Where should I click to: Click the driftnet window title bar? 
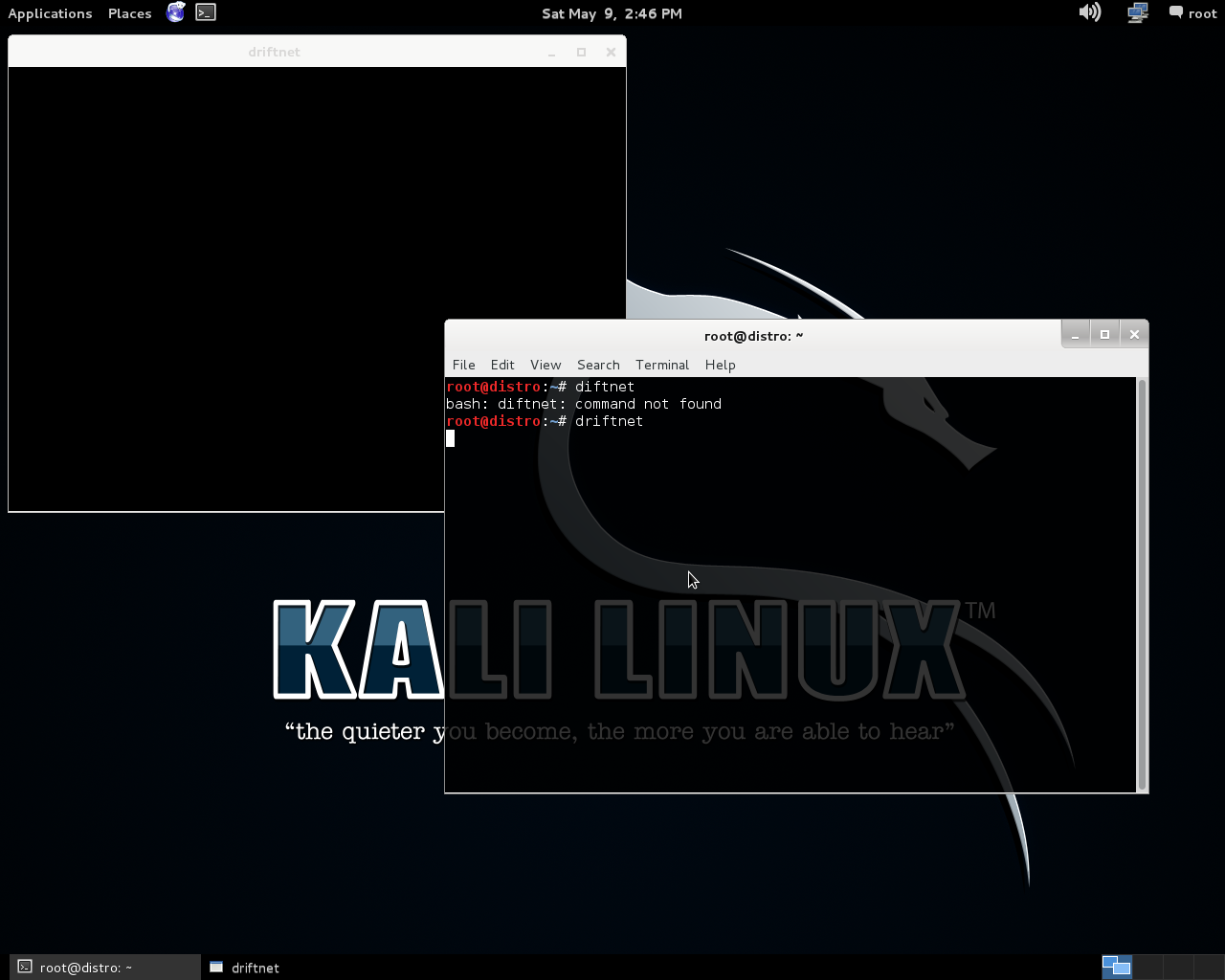point(274,52)
